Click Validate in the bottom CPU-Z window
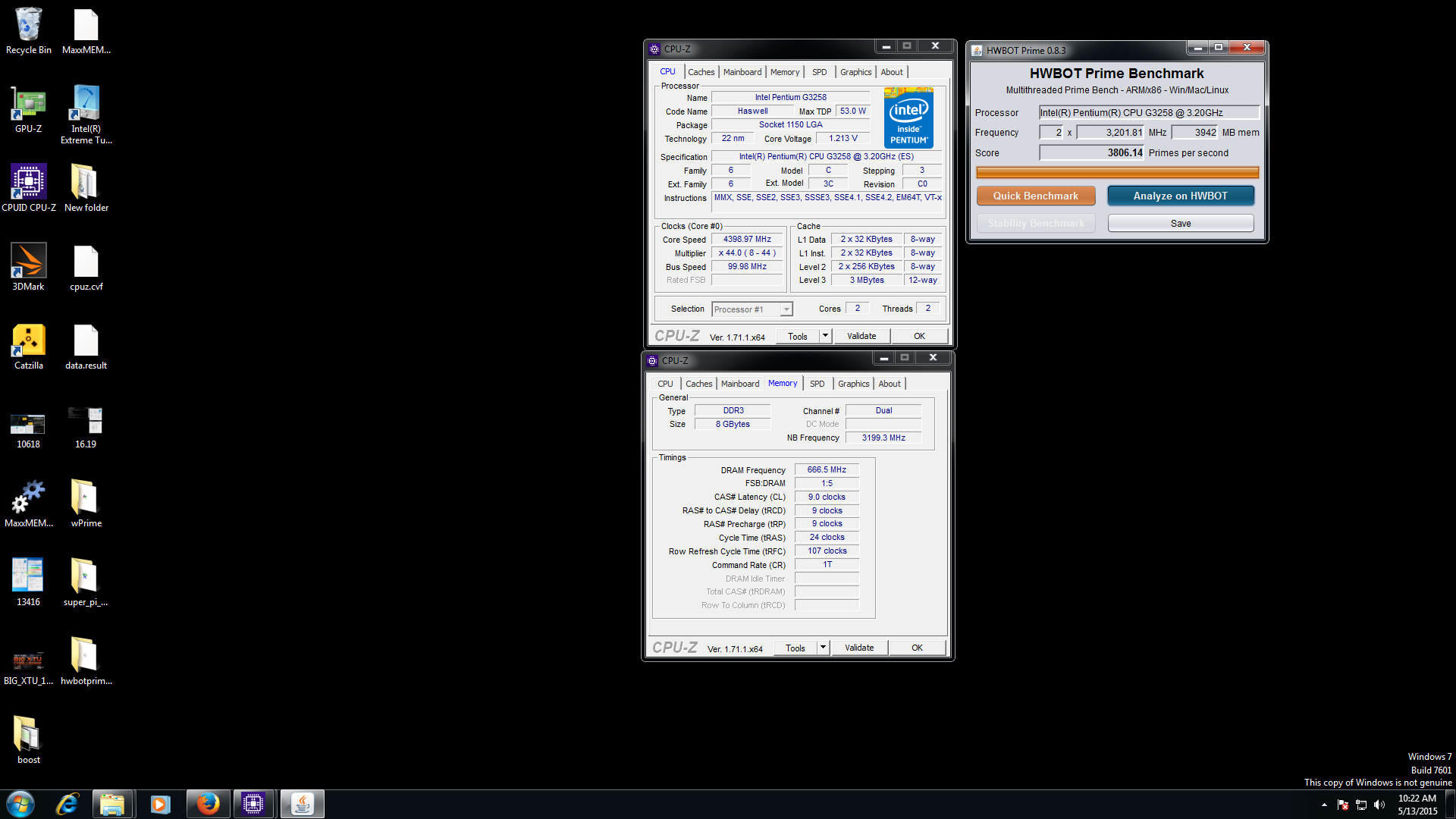Image resolution: width=1456 pixels, height=819 pixels. click(859, 648)
